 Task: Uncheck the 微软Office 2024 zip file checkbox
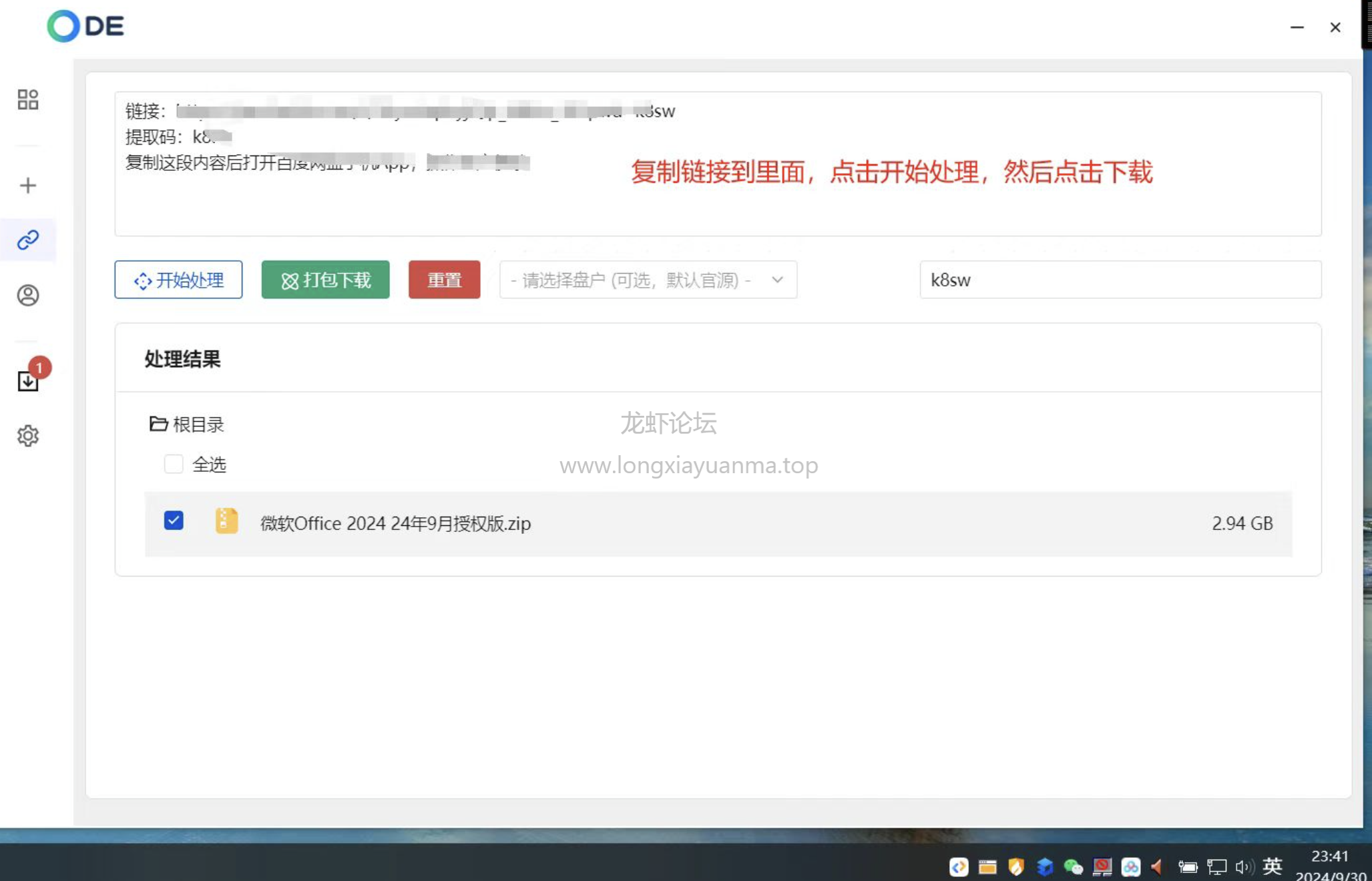tap(174, 521)
